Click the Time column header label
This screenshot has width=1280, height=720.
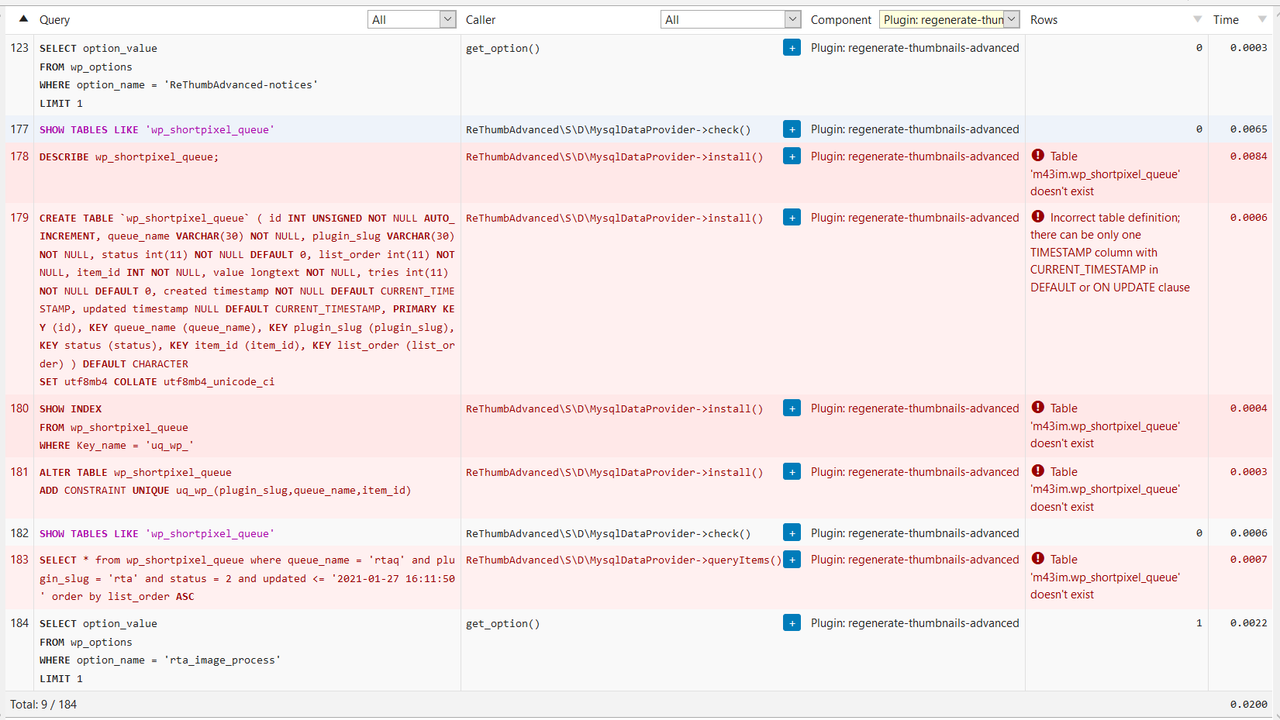coord(1226,20)
